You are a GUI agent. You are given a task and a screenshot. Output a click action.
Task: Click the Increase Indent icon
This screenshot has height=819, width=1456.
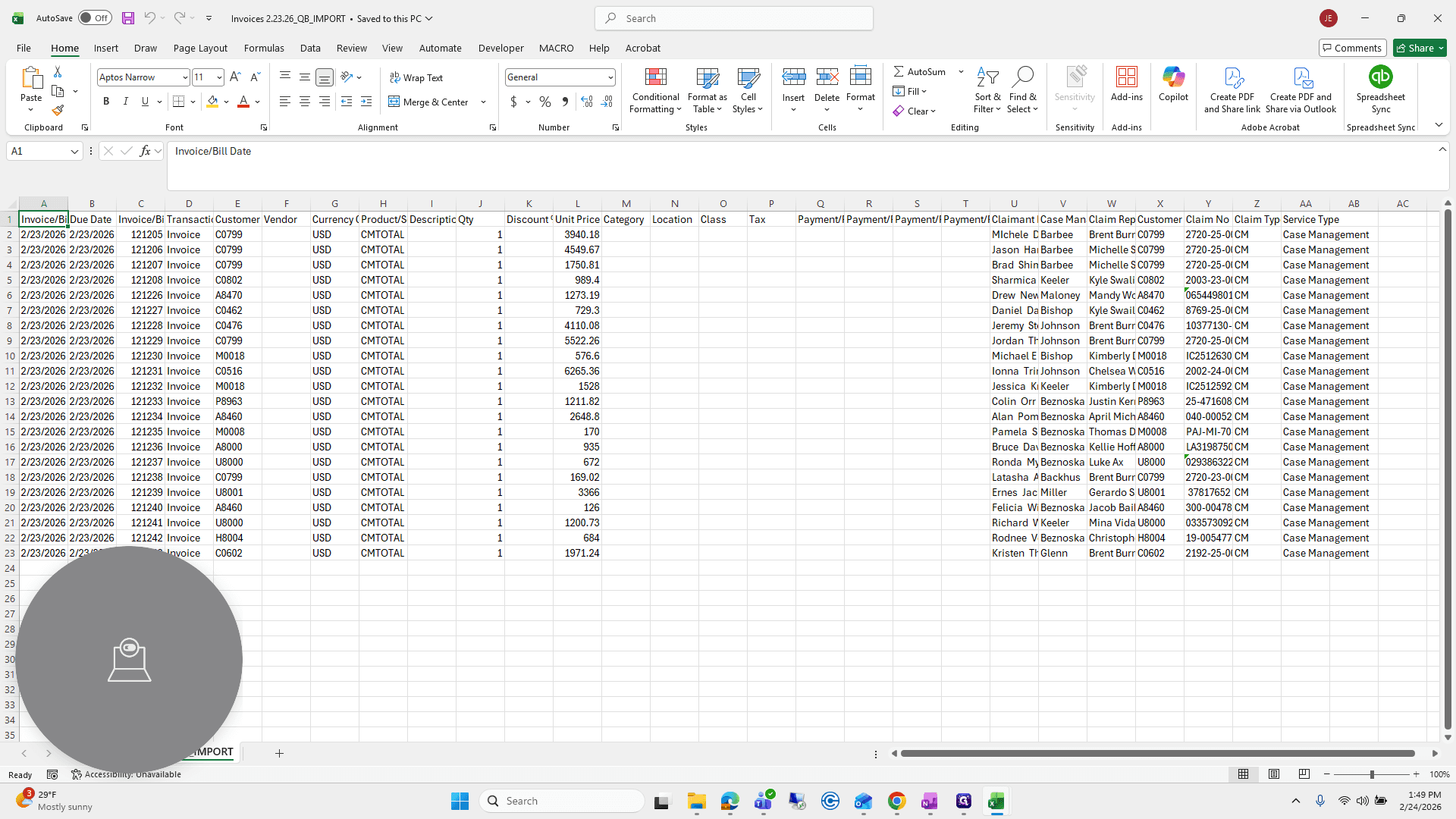tap(366, 102)
